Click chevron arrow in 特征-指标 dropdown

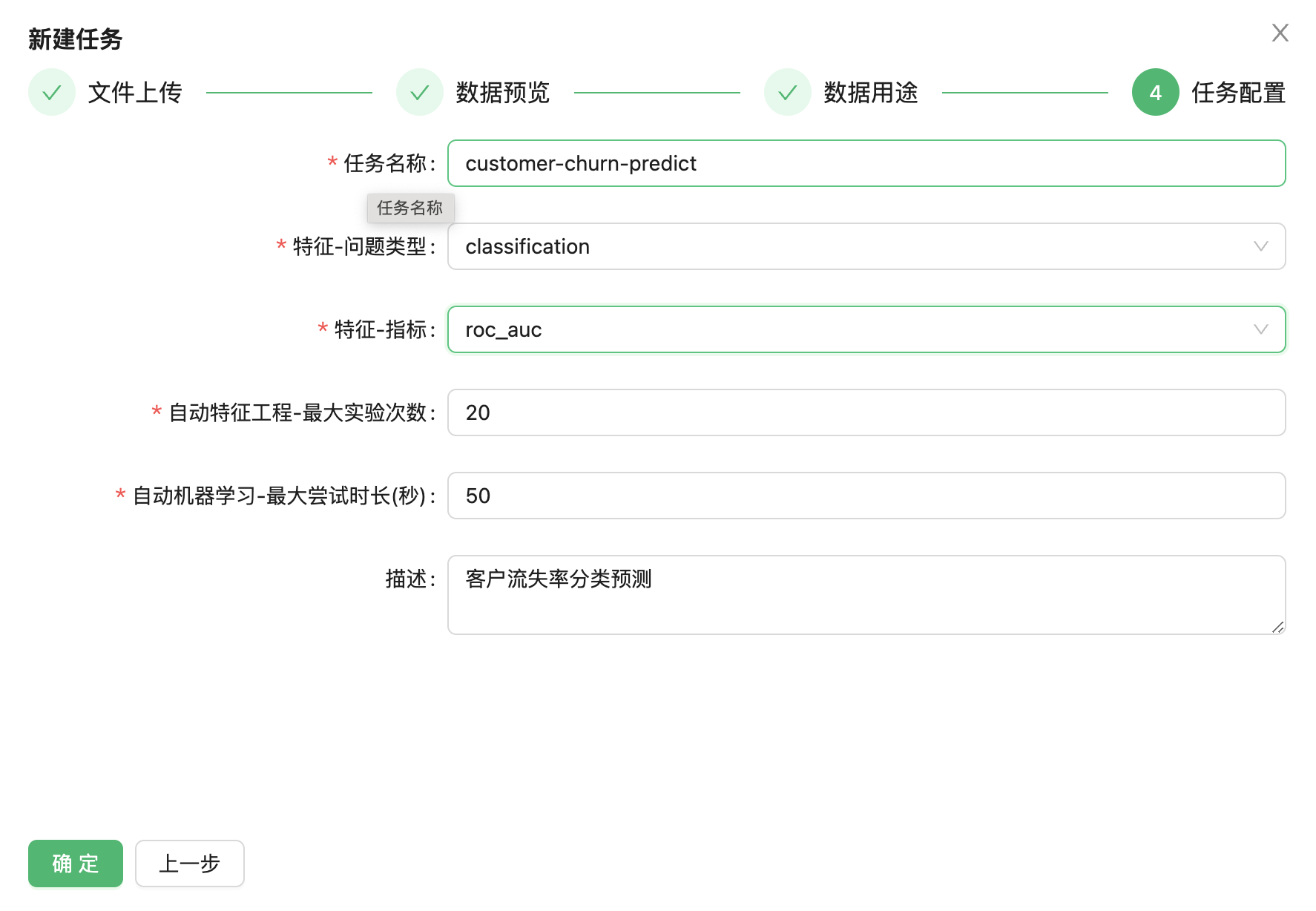point(1260,329)
